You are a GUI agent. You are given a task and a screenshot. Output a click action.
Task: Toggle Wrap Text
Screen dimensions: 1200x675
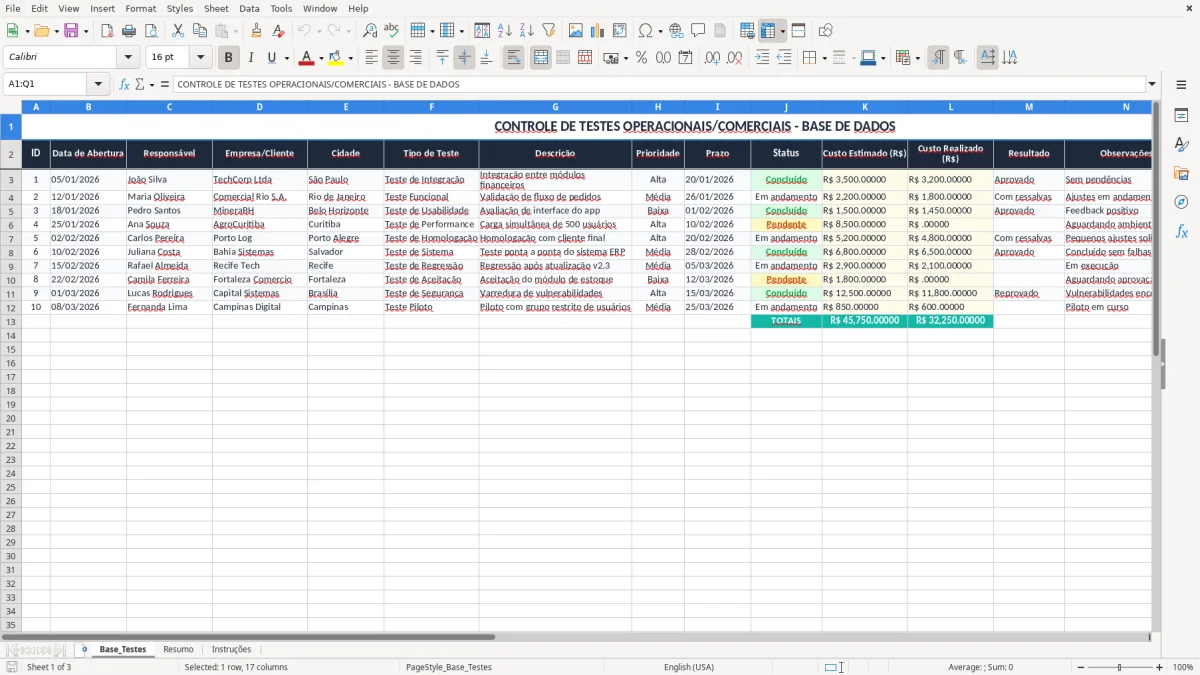[x=514, y=58]
